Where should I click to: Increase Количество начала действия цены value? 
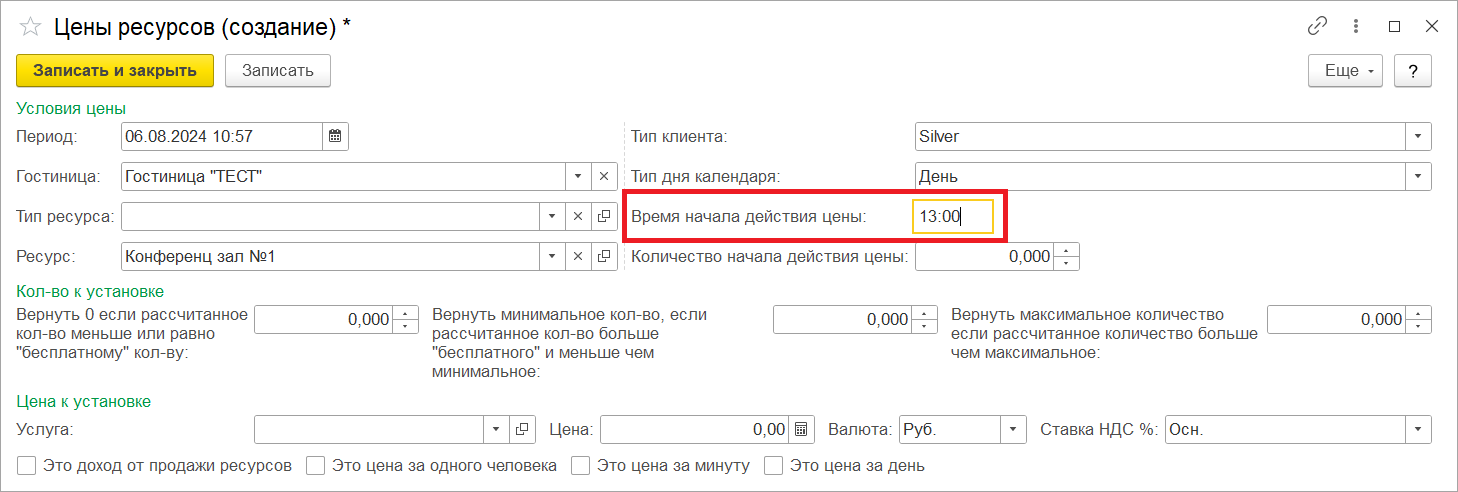click(1067, 251)
